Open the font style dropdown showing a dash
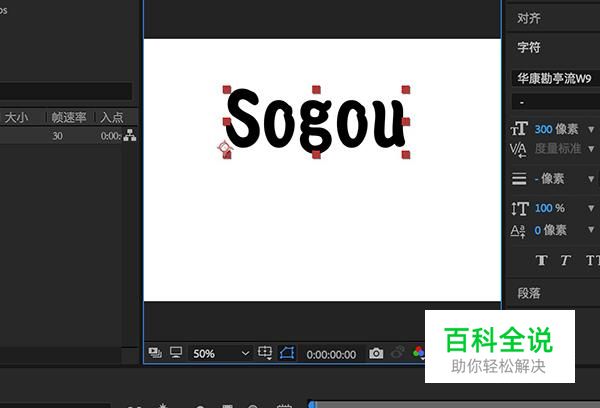The width and height of the screenshot is (600, 408). (x=556, y=102)
